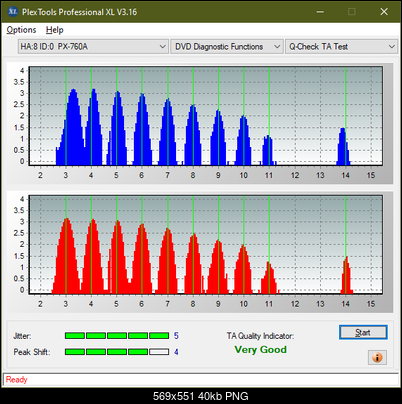Click the red histogram lower graph
The width and height of the screenshot is (402, 404).
206,245
